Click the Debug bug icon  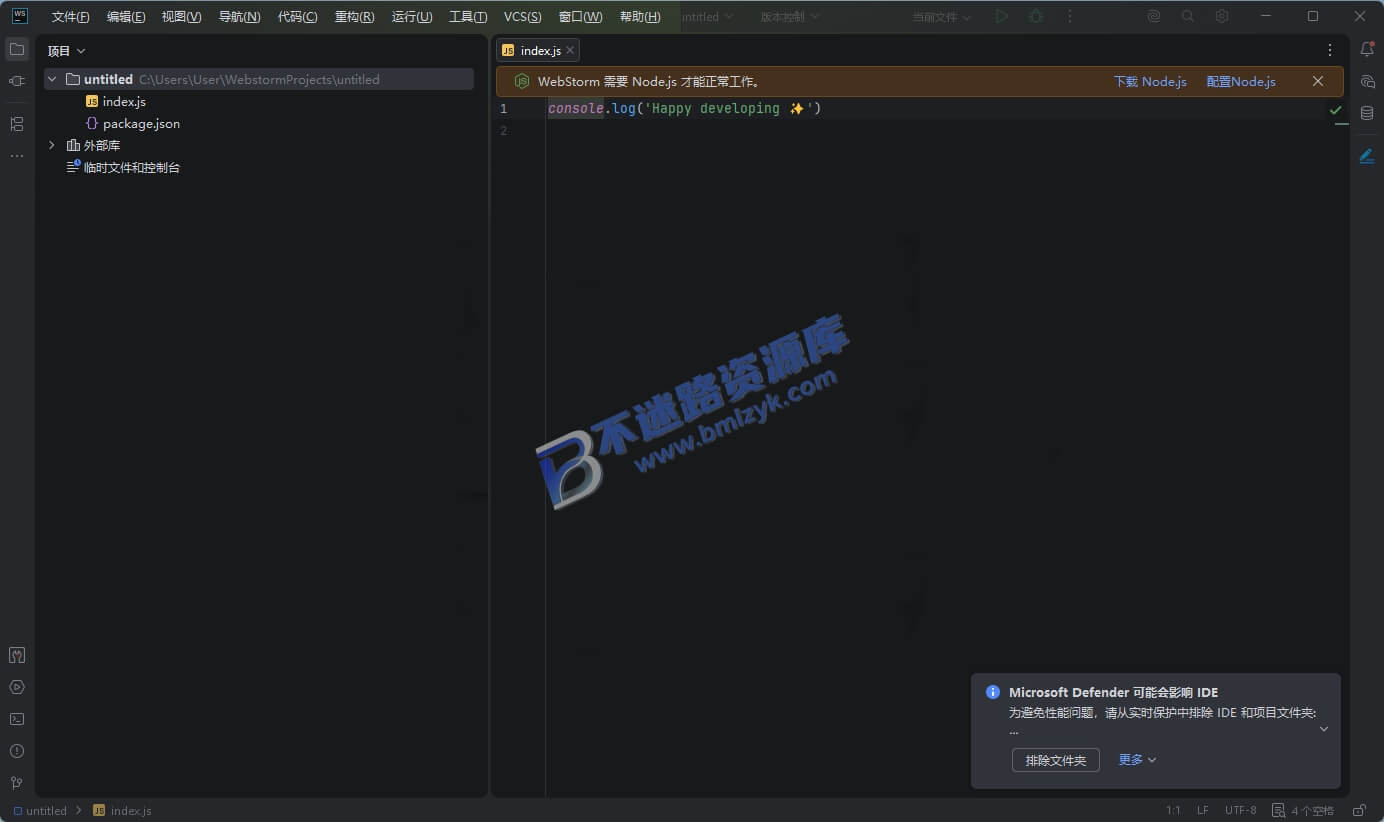click(x=1036, y=16)
